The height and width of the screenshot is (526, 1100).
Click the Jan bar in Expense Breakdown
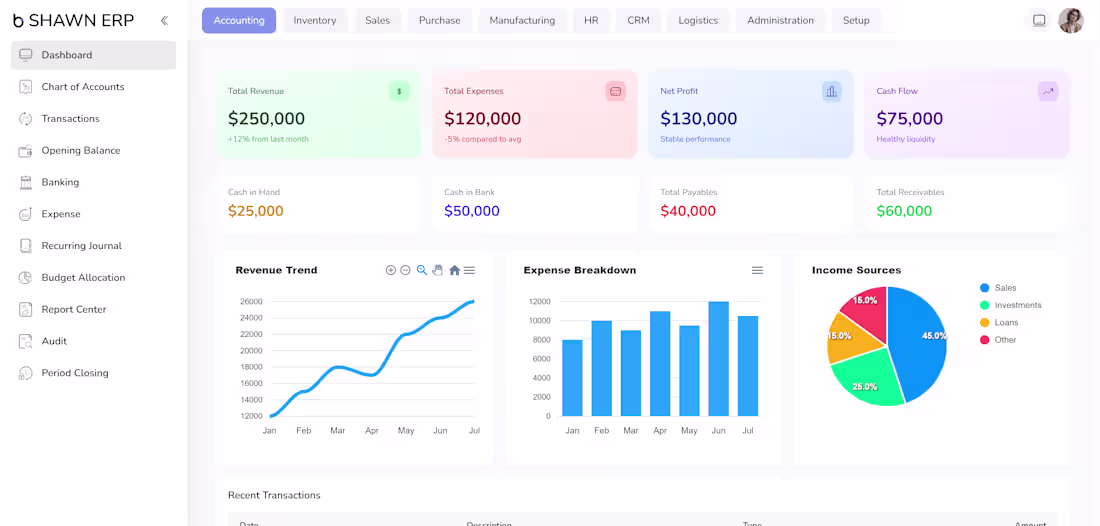(x=572, y=378)
